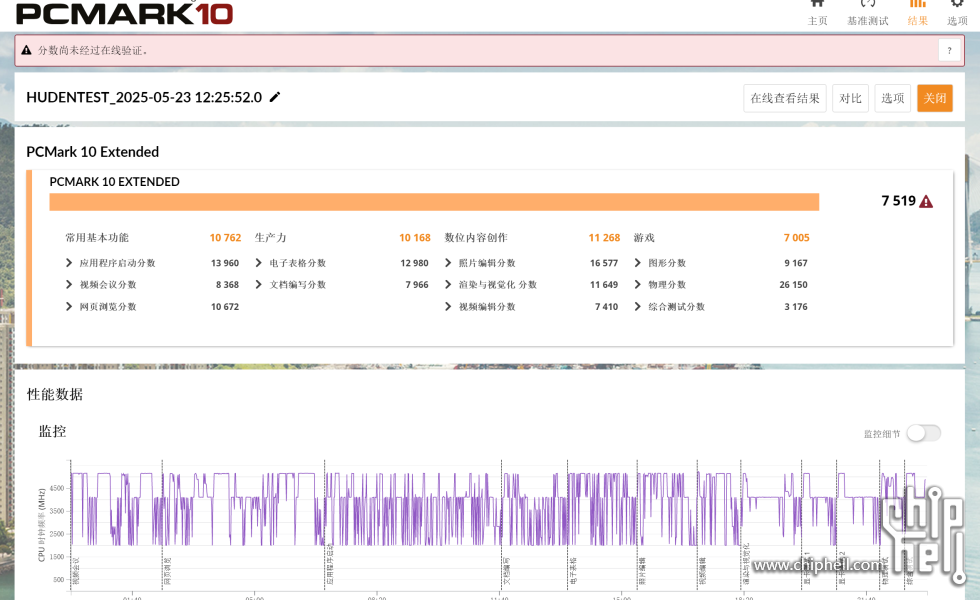Click the 生产力 score 10 168

415,238
